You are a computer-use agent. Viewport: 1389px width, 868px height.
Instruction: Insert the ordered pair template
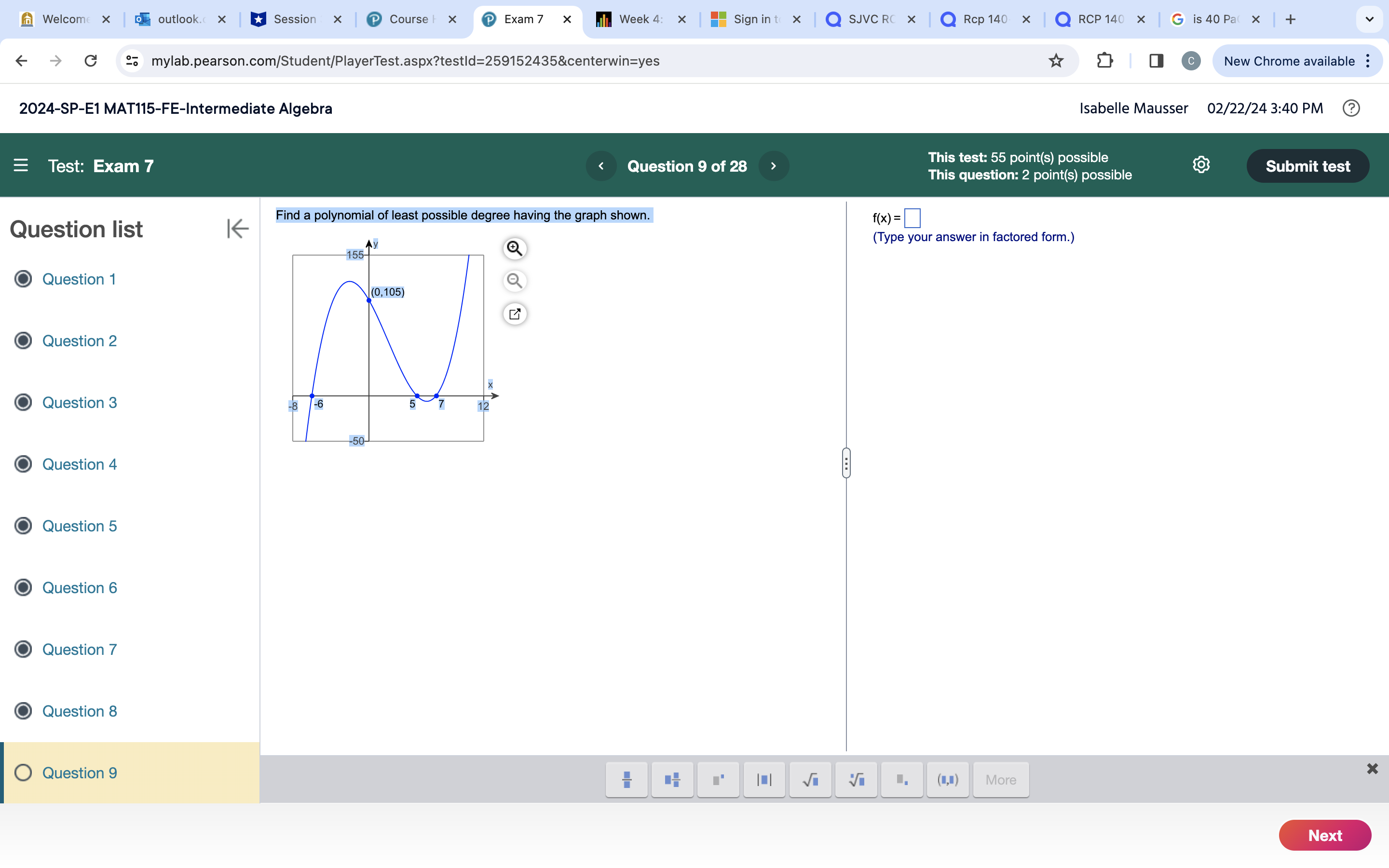point(948,780)
